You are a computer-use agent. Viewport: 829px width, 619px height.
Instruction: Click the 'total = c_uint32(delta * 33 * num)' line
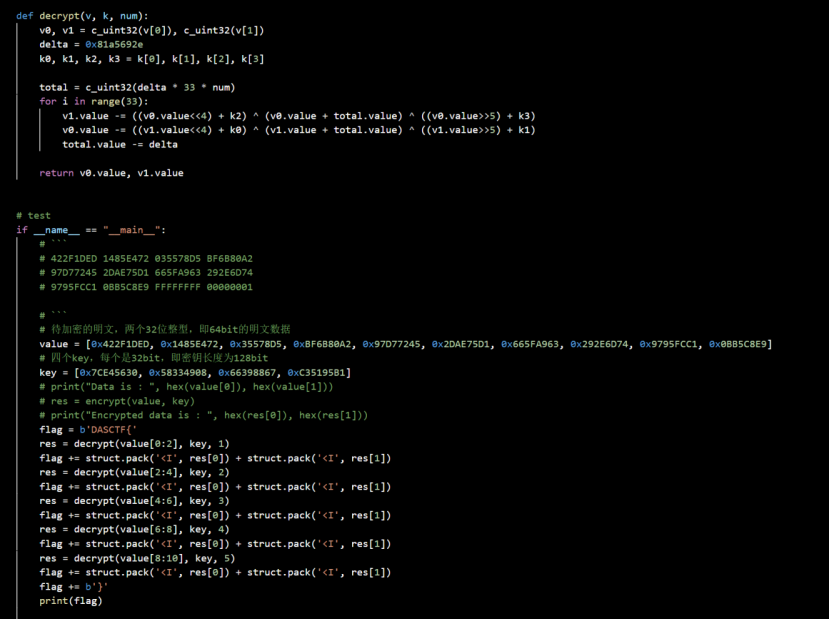[137, 87]
